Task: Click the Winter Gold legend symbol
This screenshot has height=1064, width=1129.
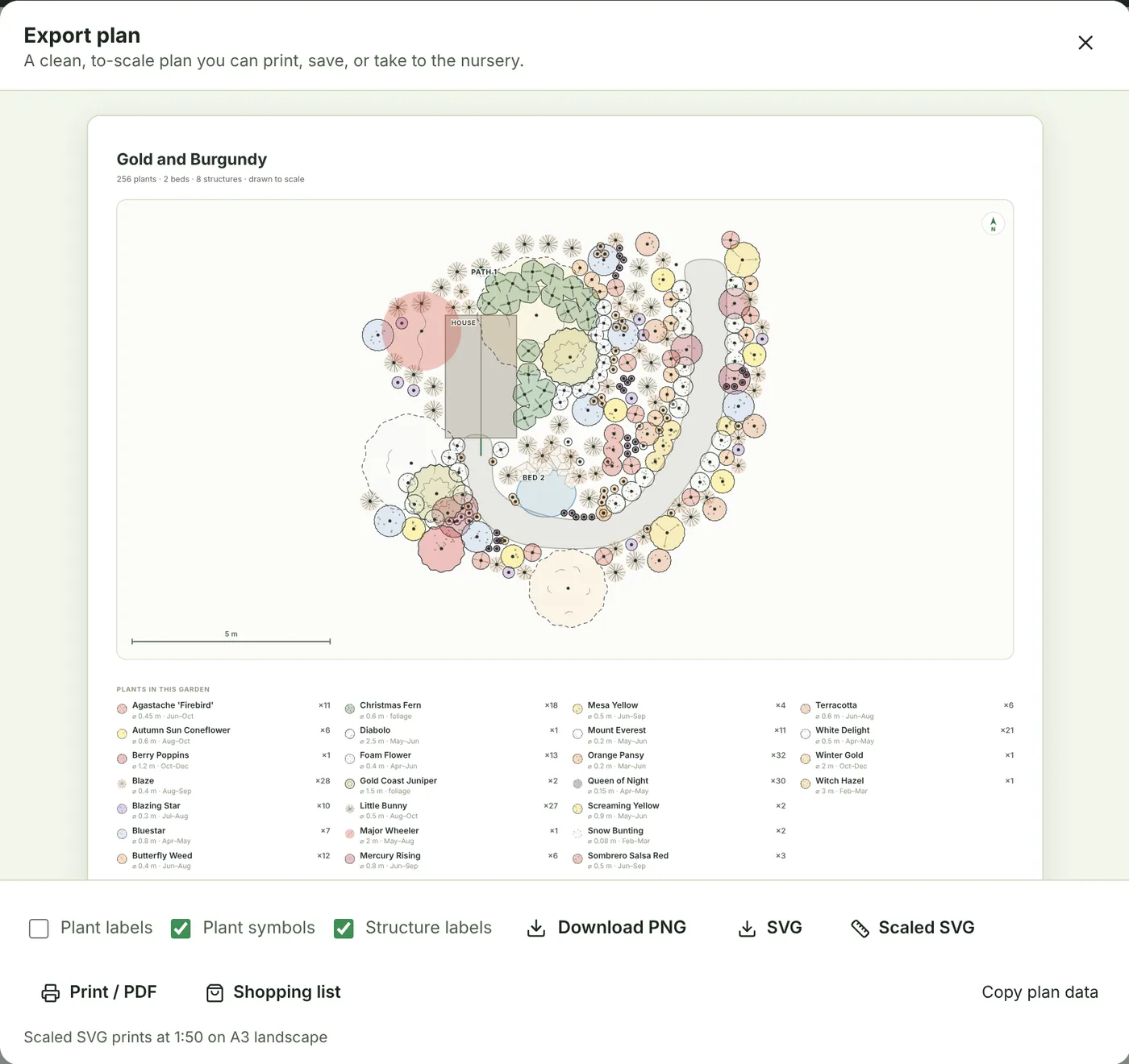Action: coord(805,759)
